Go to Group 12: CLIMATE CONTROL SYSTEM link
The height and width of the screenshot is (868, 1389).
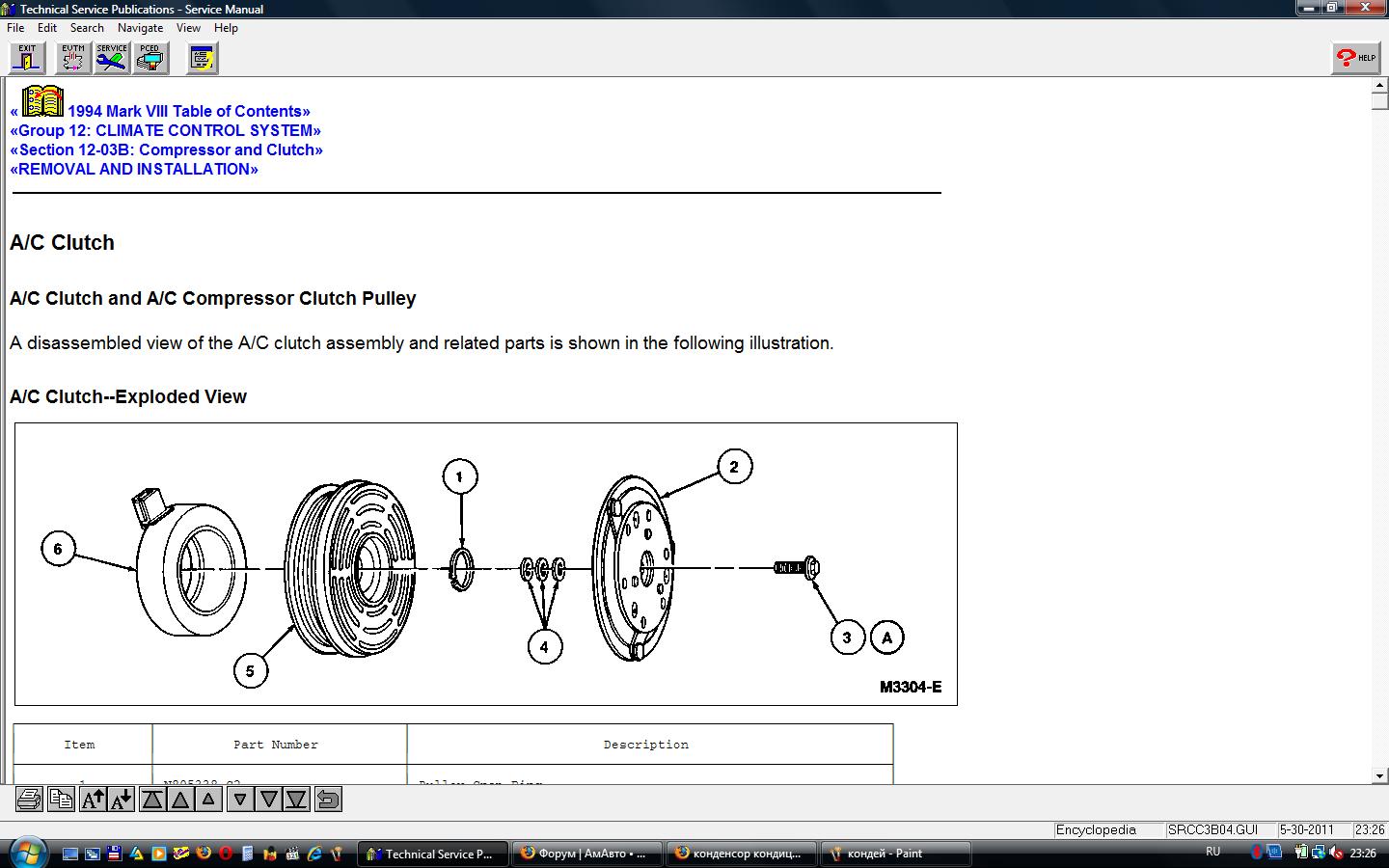169,130
